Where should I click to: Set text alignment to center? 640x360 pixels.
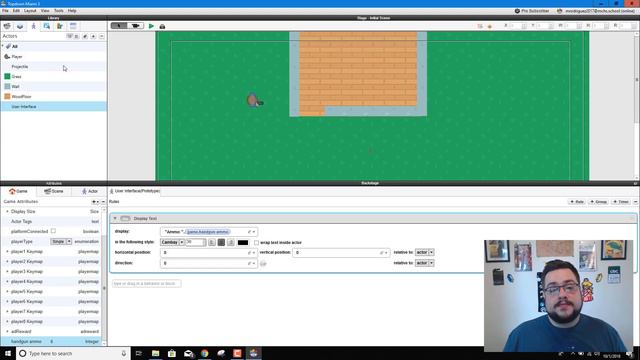click(221, 242)
